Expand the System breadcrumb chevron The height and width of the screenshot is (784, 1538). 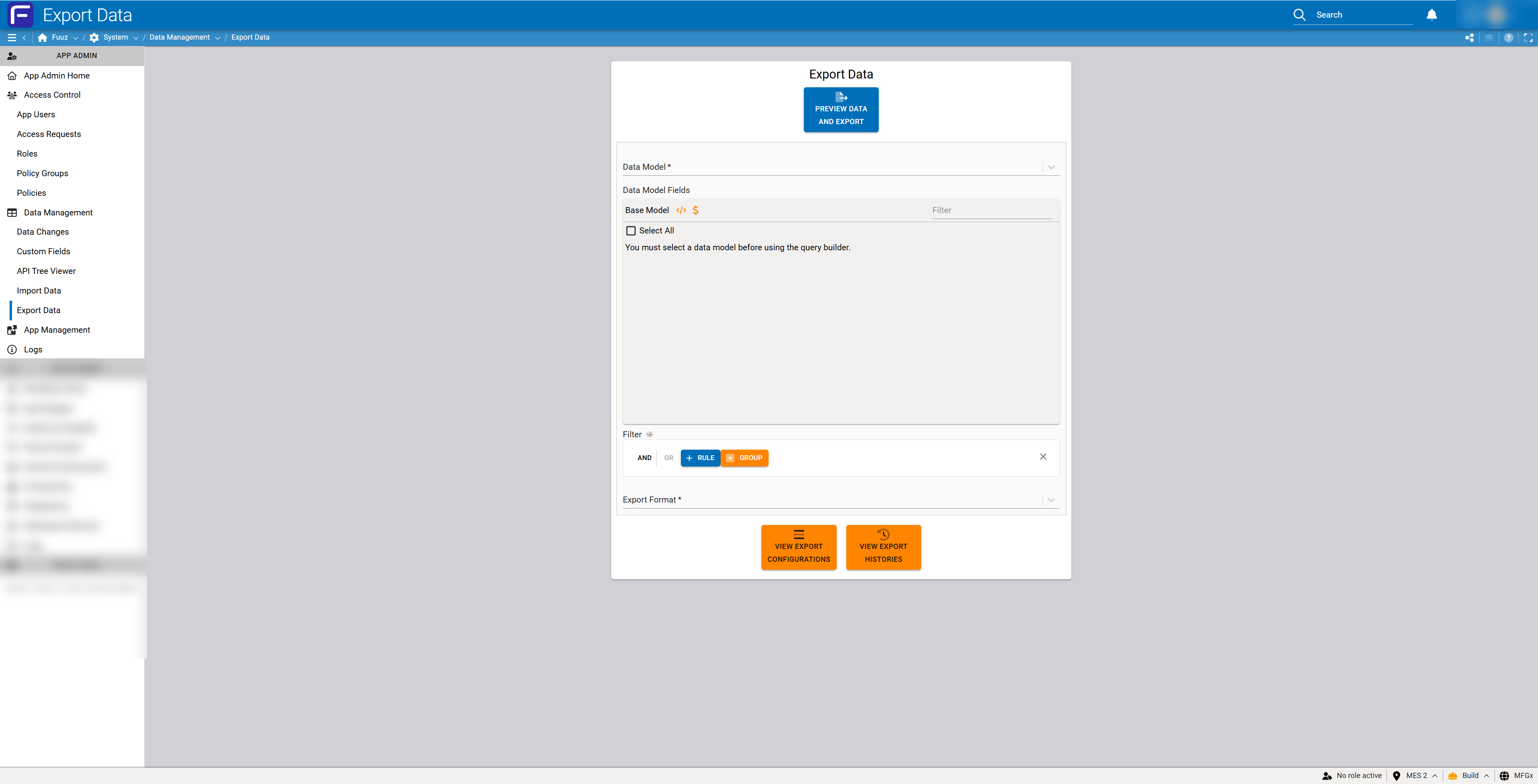point(135,38)
